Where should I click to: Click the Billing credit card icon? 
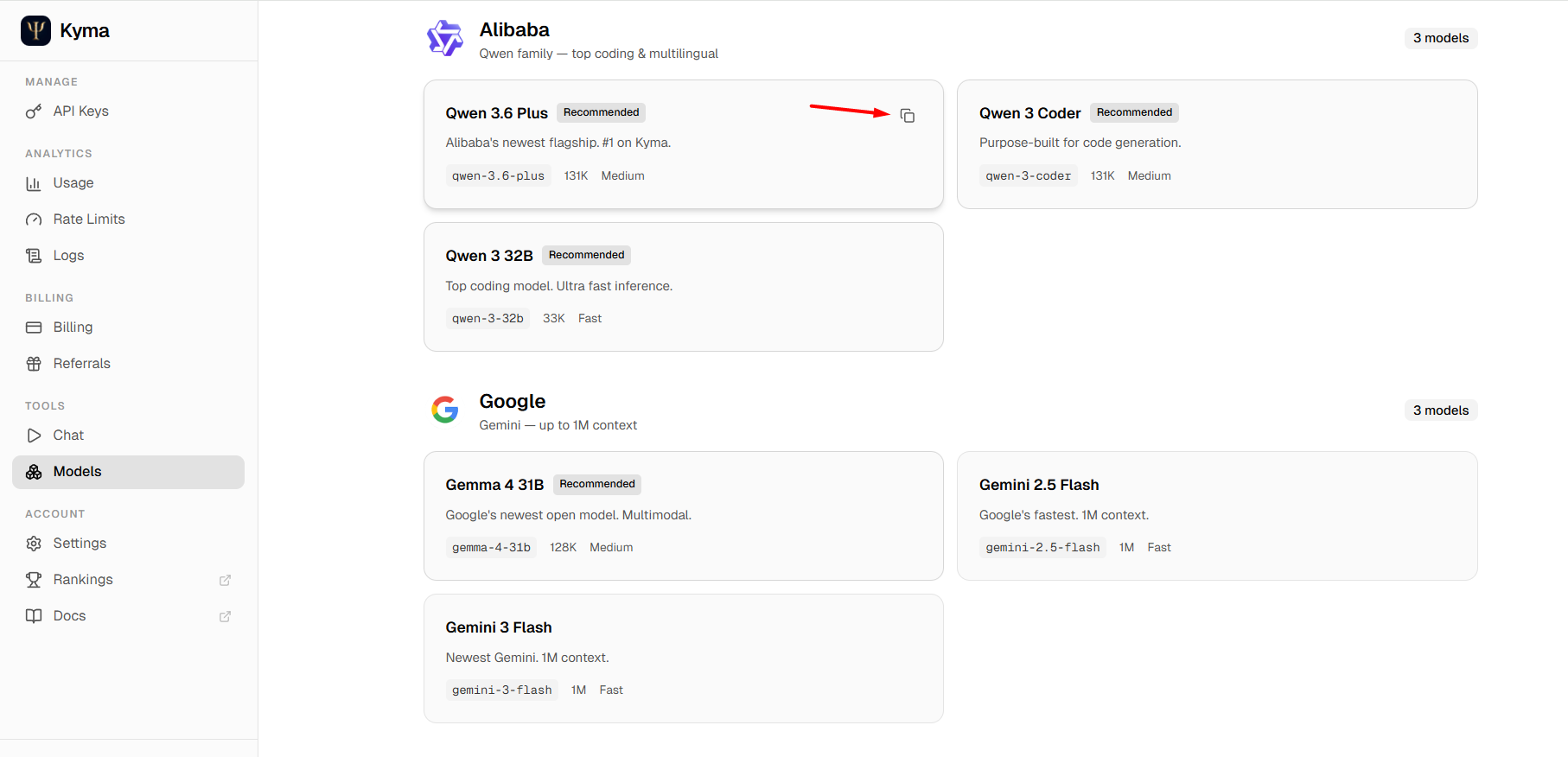pyautogui.click(x=34, y=328)
